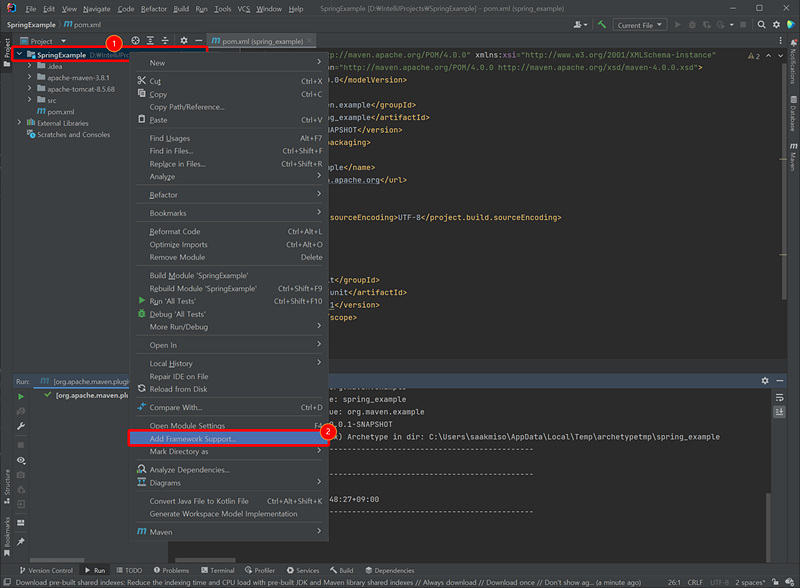Open Maven side tool window
The image size is (800, 588).
[x=793, y=157]
